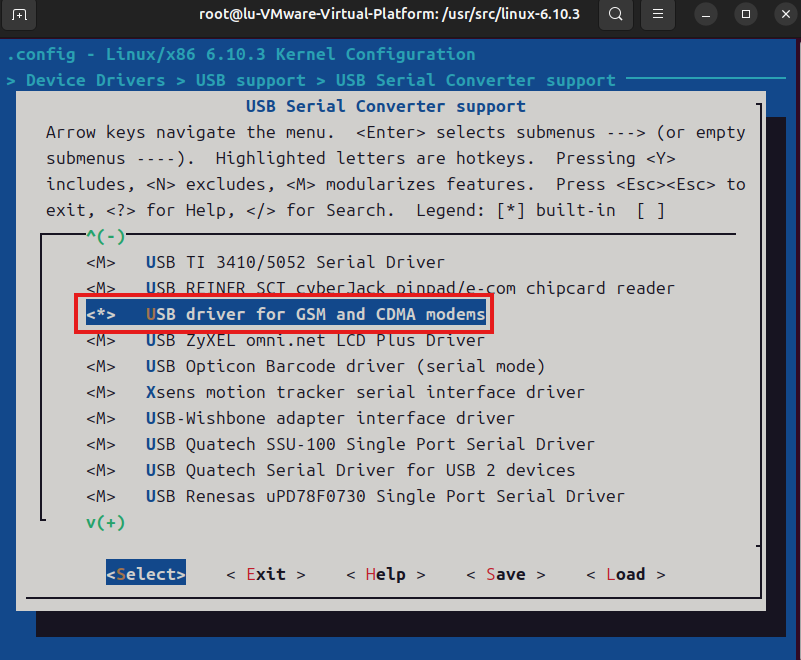Click the ^(-) scroll-up indicator
This screenshot has width=801, height=660.
(105, 236)
